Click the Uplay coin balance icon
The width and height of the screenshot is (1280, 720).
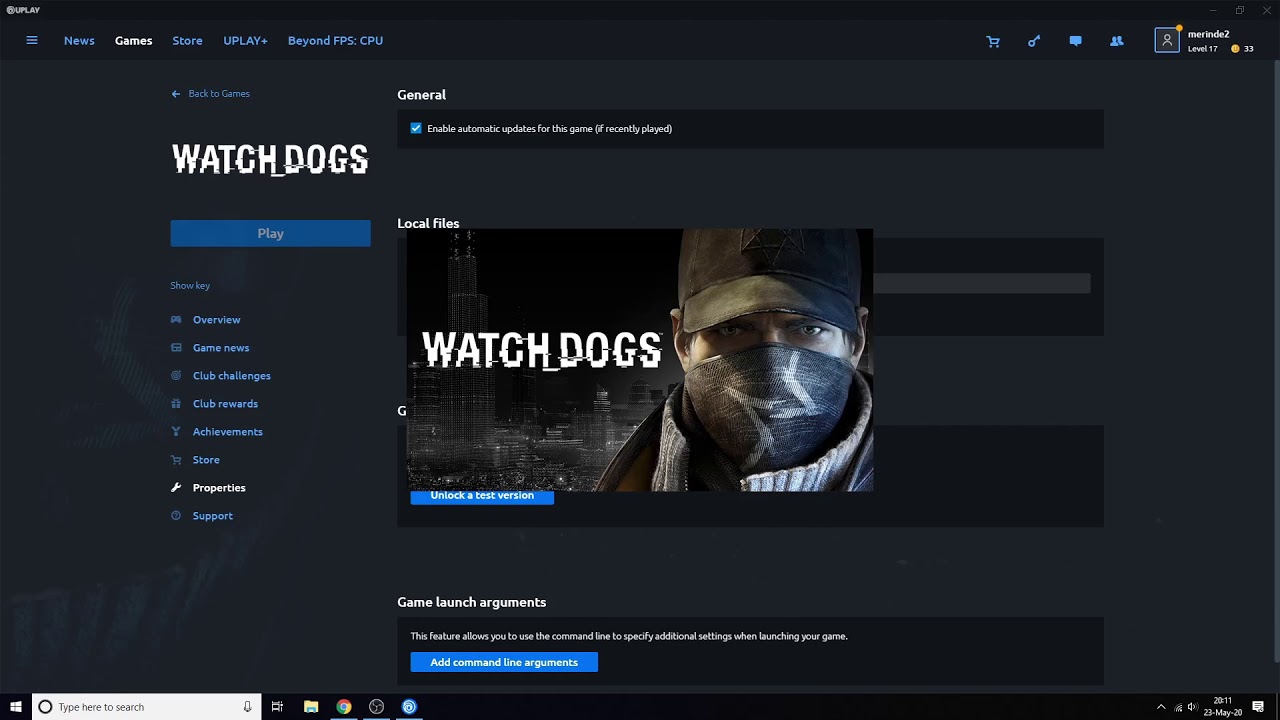pyautogui.click(x=1235, y=49)
